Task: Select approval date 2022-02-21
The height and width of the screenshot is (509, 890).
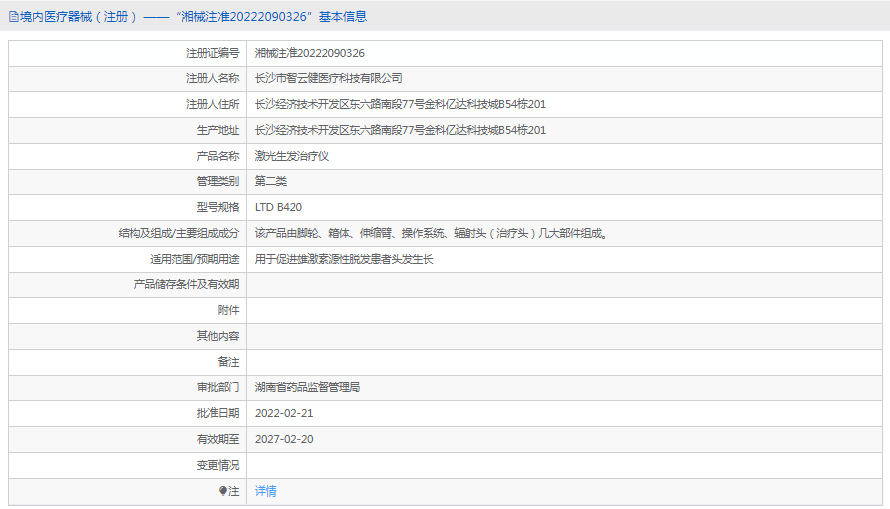Action: click(284, 413)
